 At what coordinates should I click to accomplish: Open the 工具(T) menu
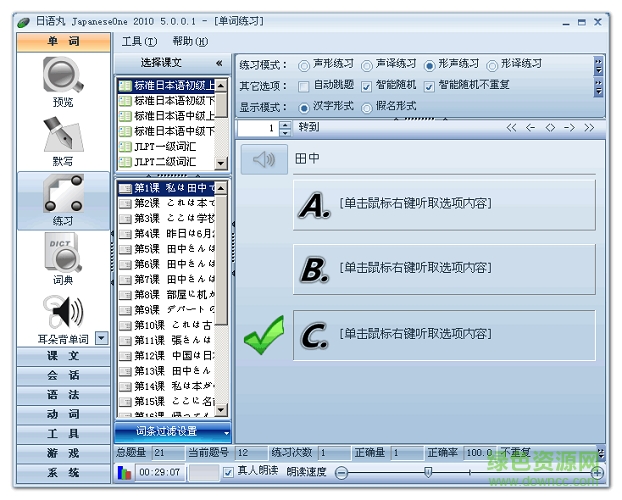pos(139,42)
